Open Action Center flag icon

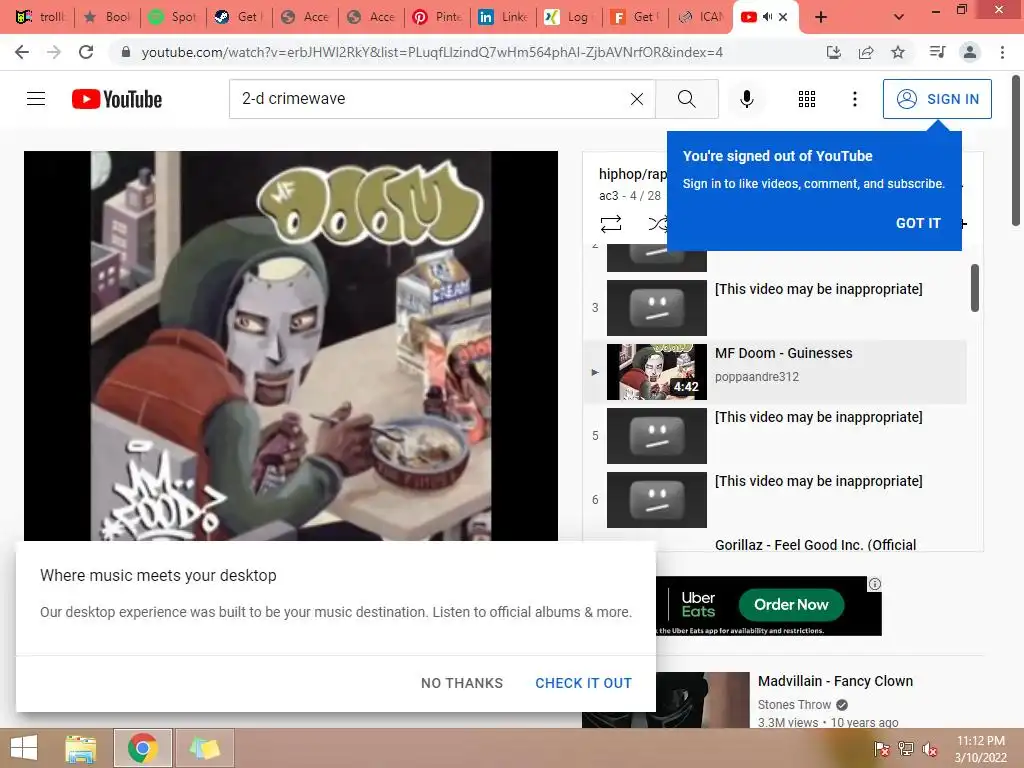coord(882,749)
